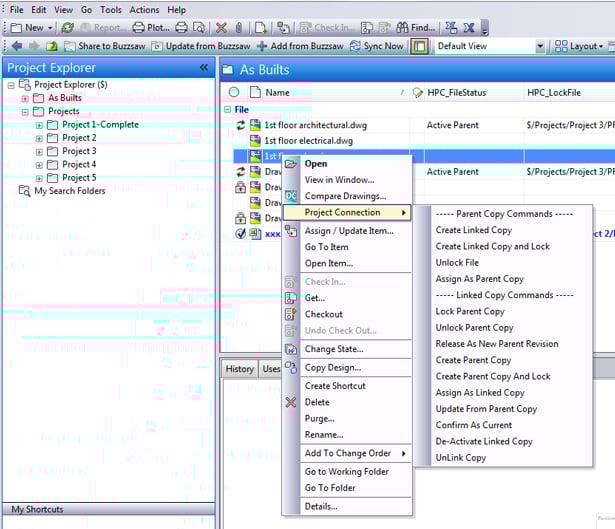The width and height of the screenshot is (615, 529).
Task: Click the Add from Buzzsaw button
Action: pyautogui.click(x=300, y=46)
